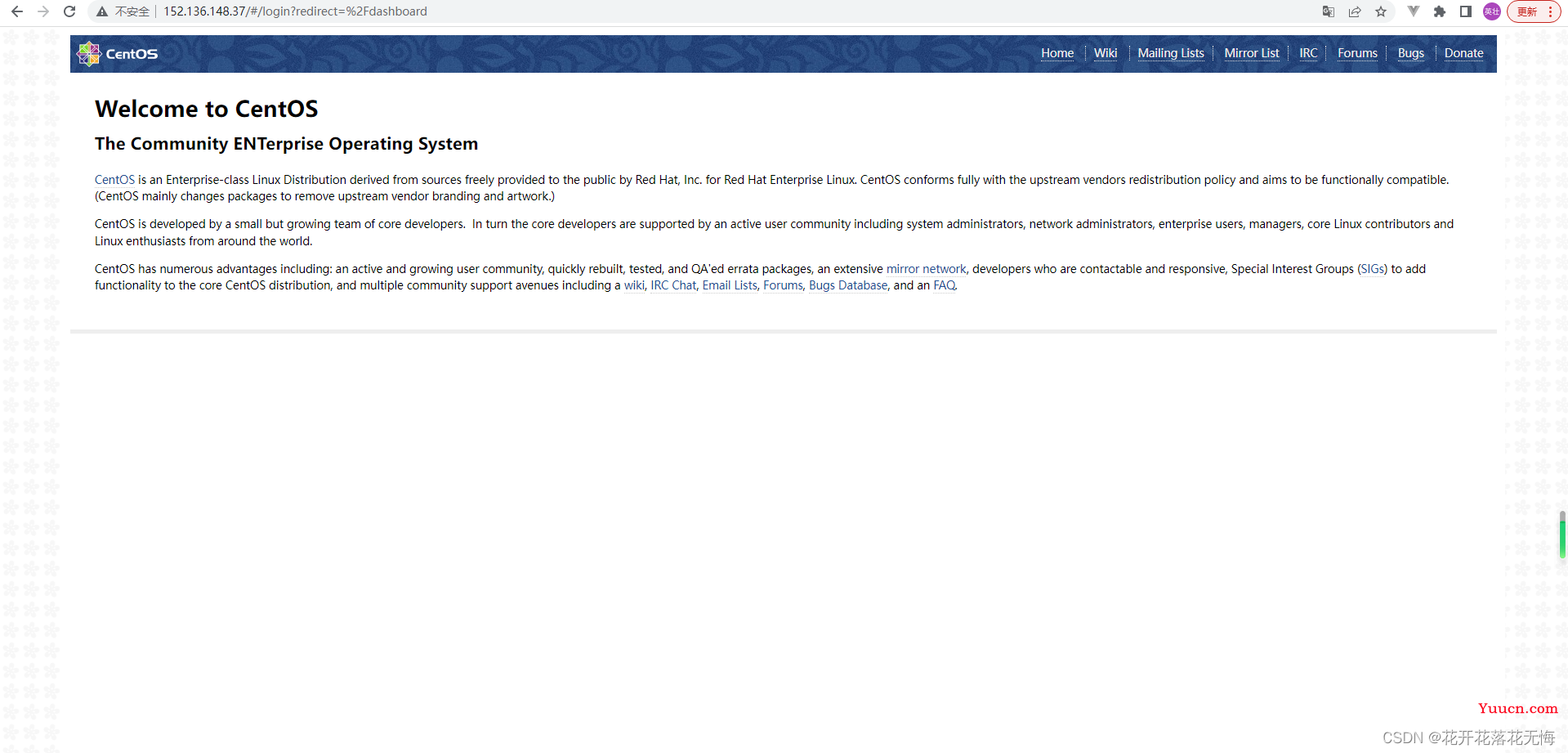Viewport: 1568px width, 753px height.
Task: Click the CentOS logo in header
Action: coord(118,54)
